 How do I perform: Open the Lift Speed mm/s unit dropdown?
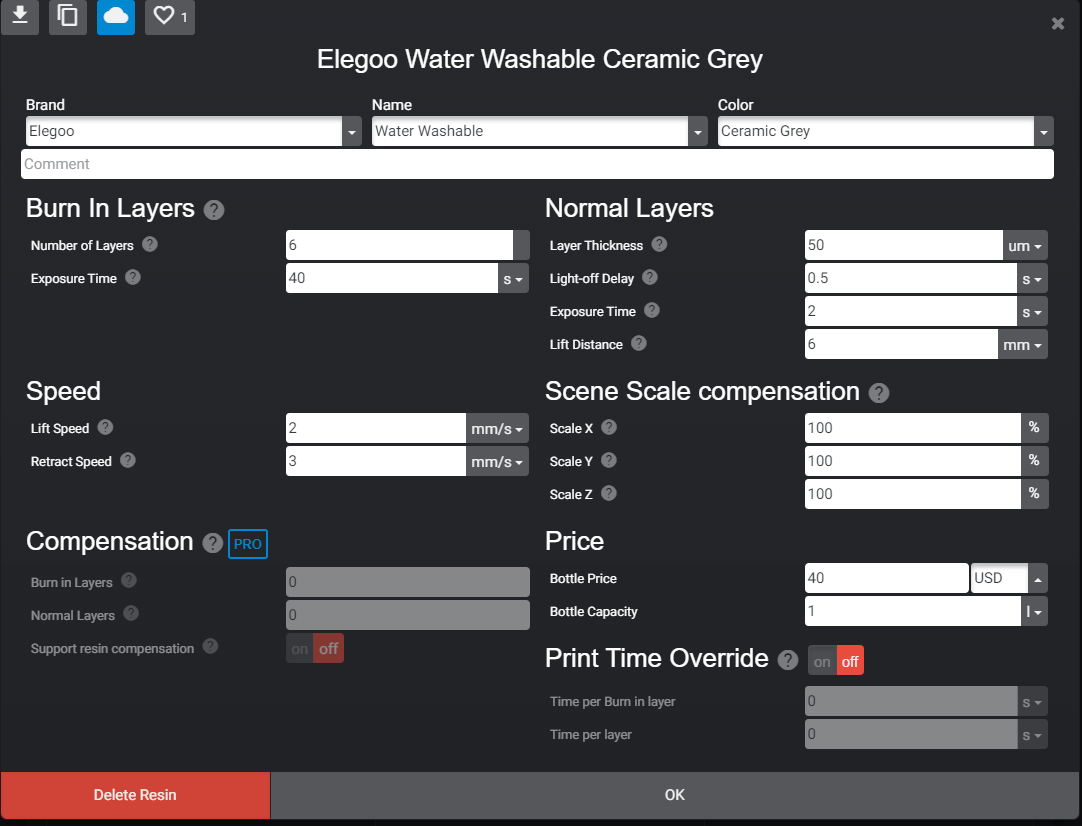point(497,427)
